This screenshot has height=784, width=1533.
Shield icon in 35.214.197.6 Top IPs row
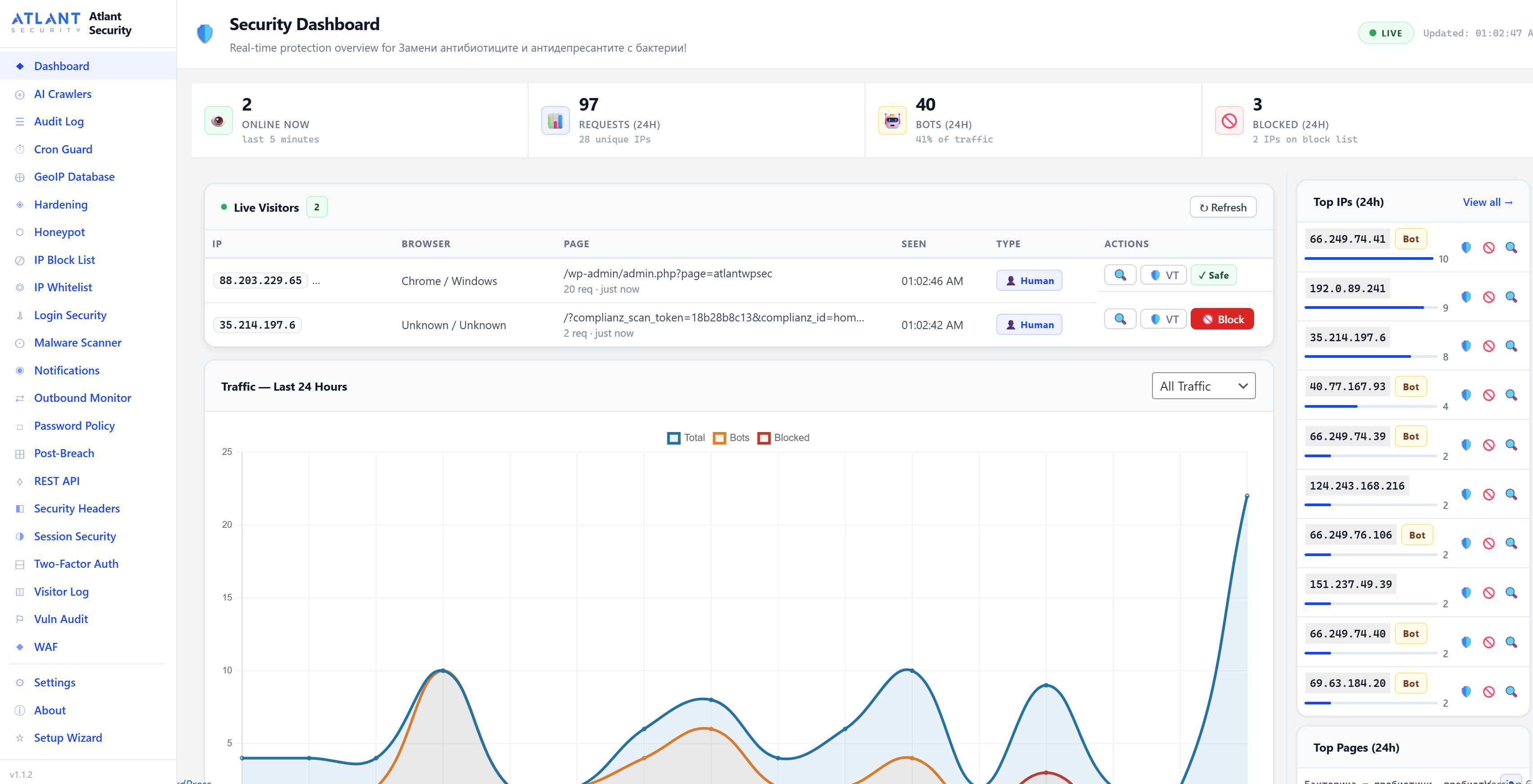tap(1466, 346)
